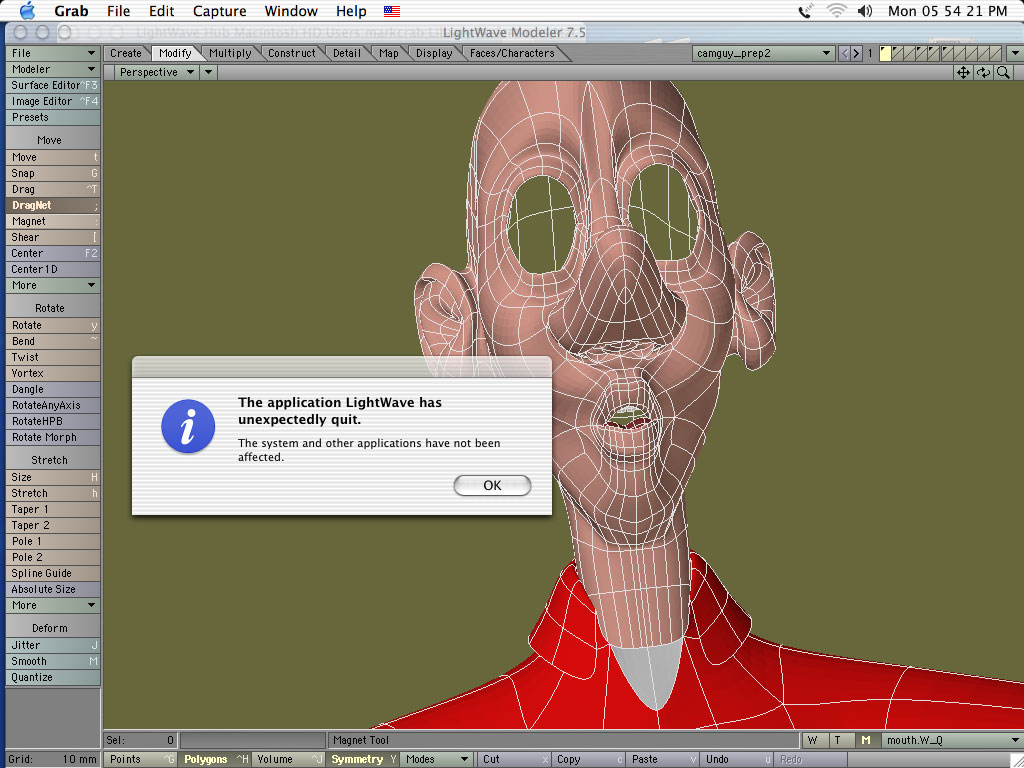Switch to the Construct tab
Image resolution: width=1024 pixels, height=768 pixels.
(291, 54)
